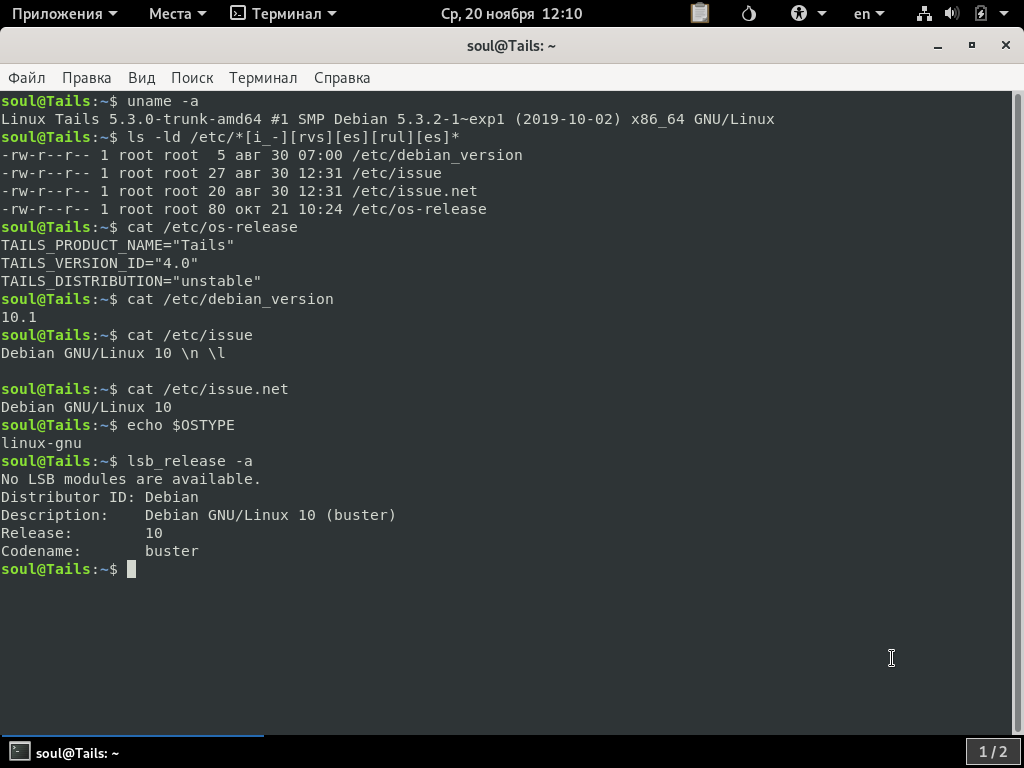
Task: Open the Поиск menu
Action: pos(192,78)
